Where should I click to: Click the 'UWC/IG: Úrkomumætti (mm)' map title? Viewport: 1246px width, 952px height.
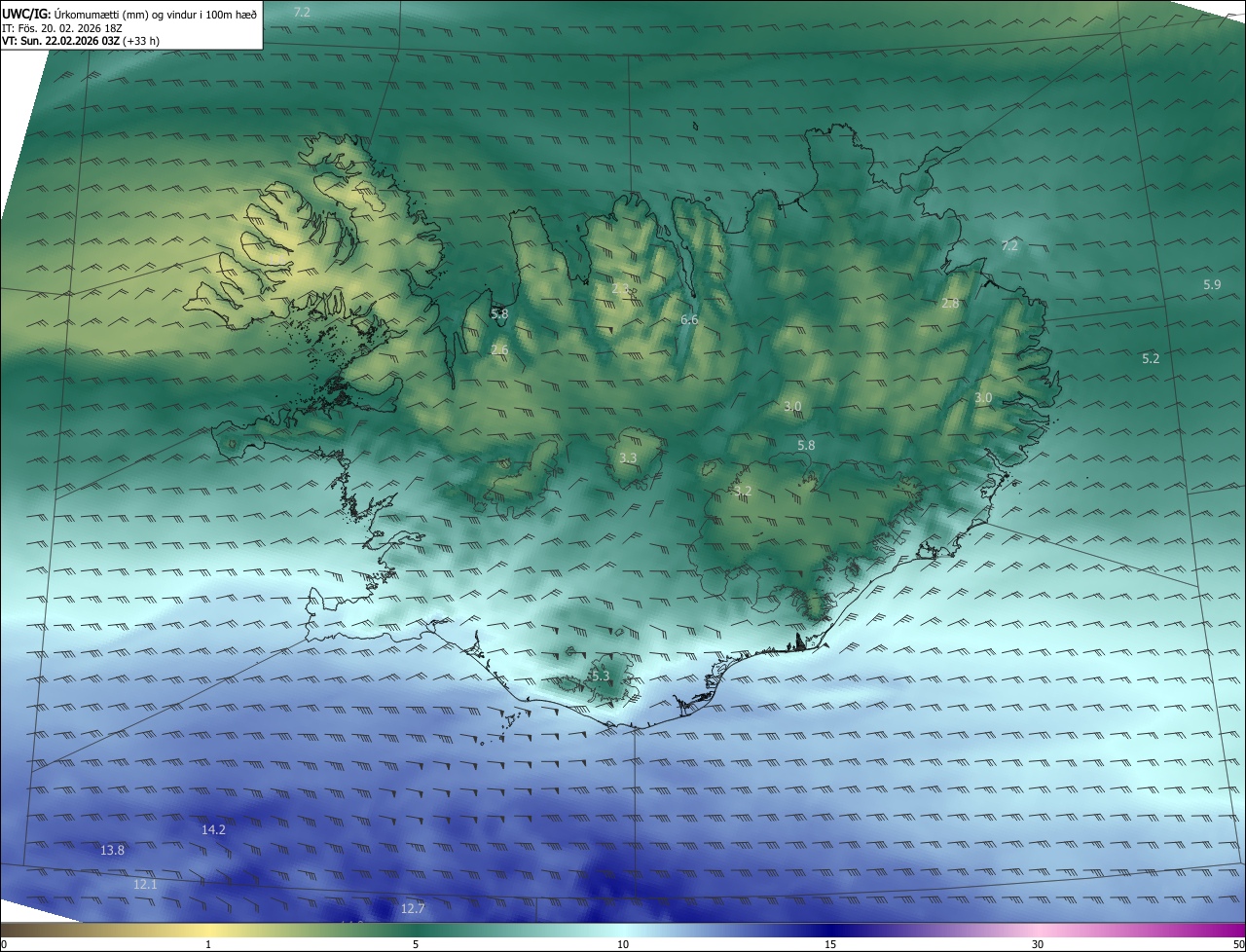tap(130, 14)
